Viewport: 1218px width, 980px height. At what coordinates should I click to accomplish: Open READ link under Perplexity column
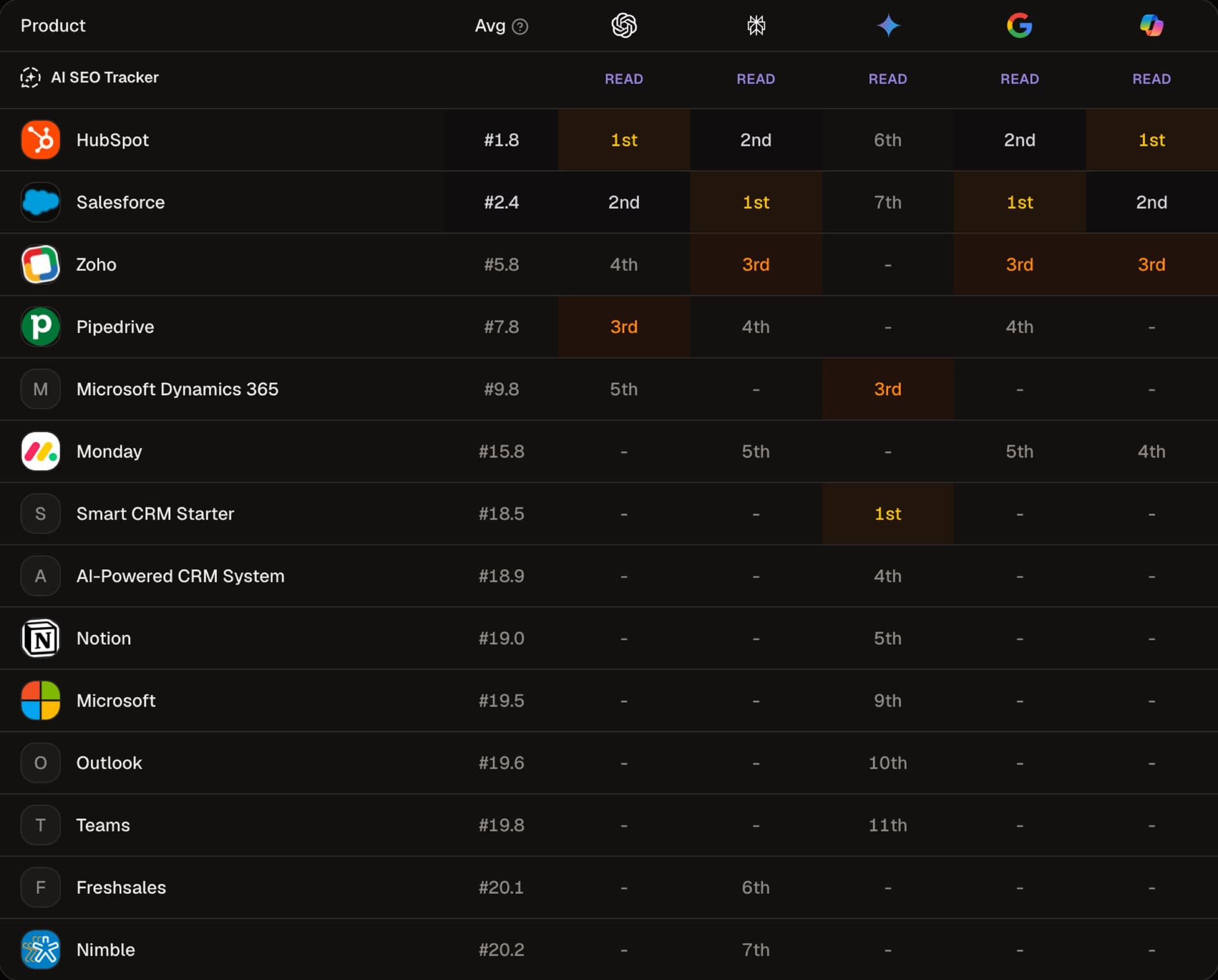[x=756, y=79]
